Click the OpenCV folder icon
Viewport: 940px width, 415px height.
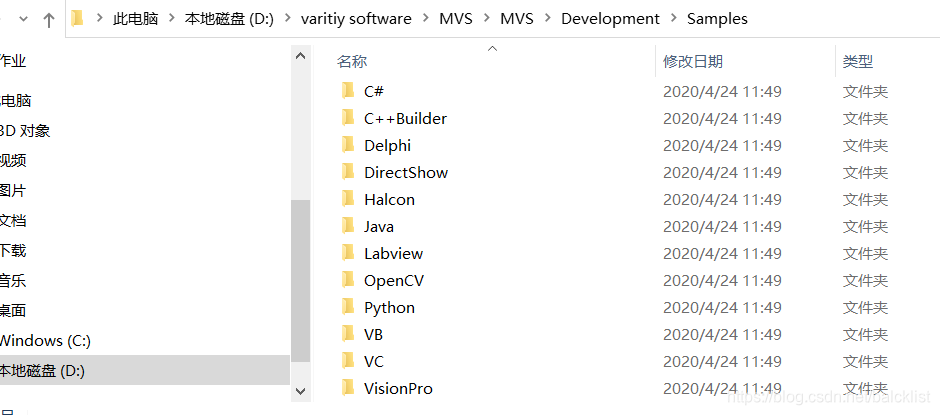point(348,280)
